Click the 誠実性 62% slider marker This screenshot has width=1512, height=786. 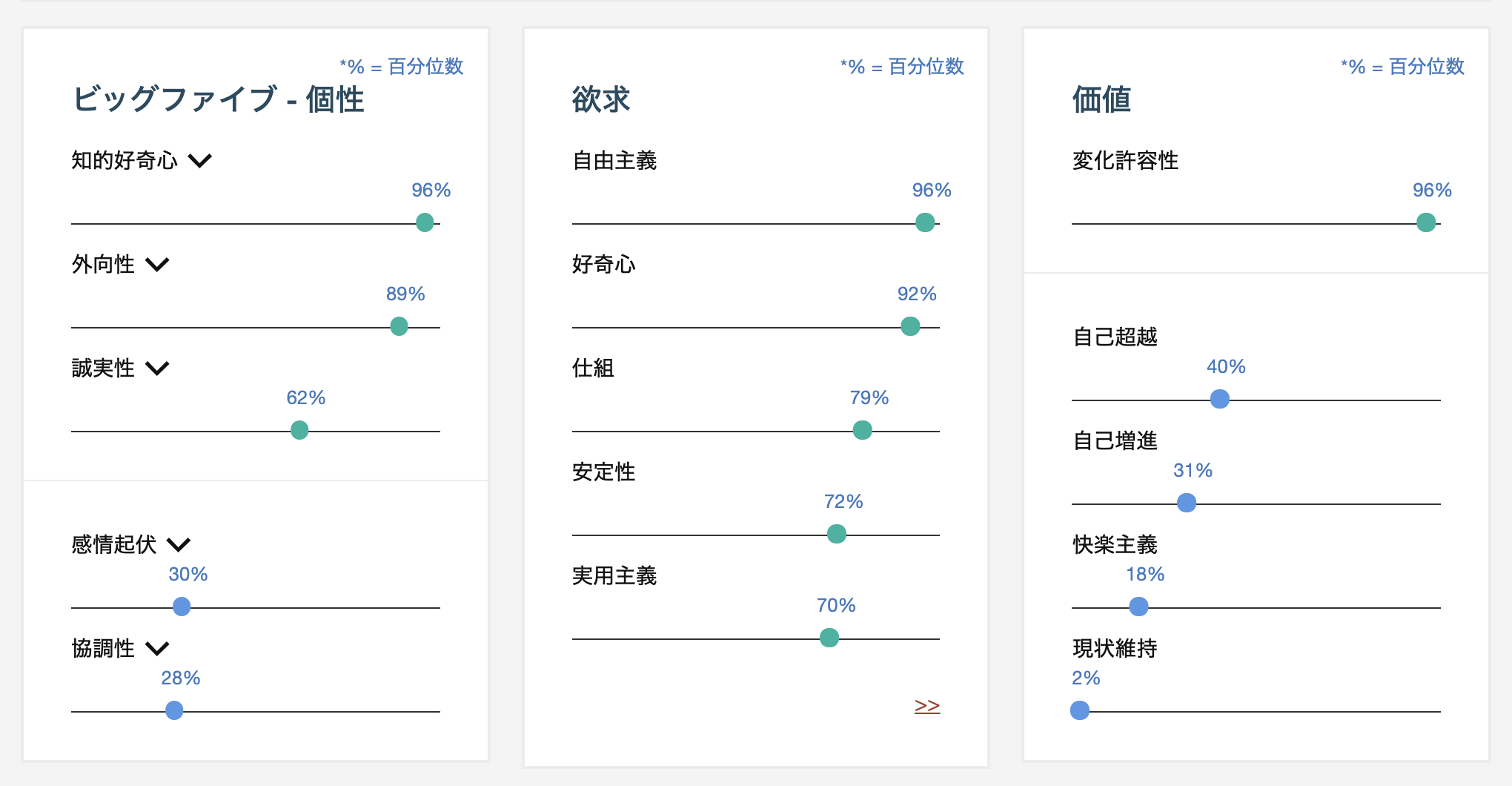point(299,430)
